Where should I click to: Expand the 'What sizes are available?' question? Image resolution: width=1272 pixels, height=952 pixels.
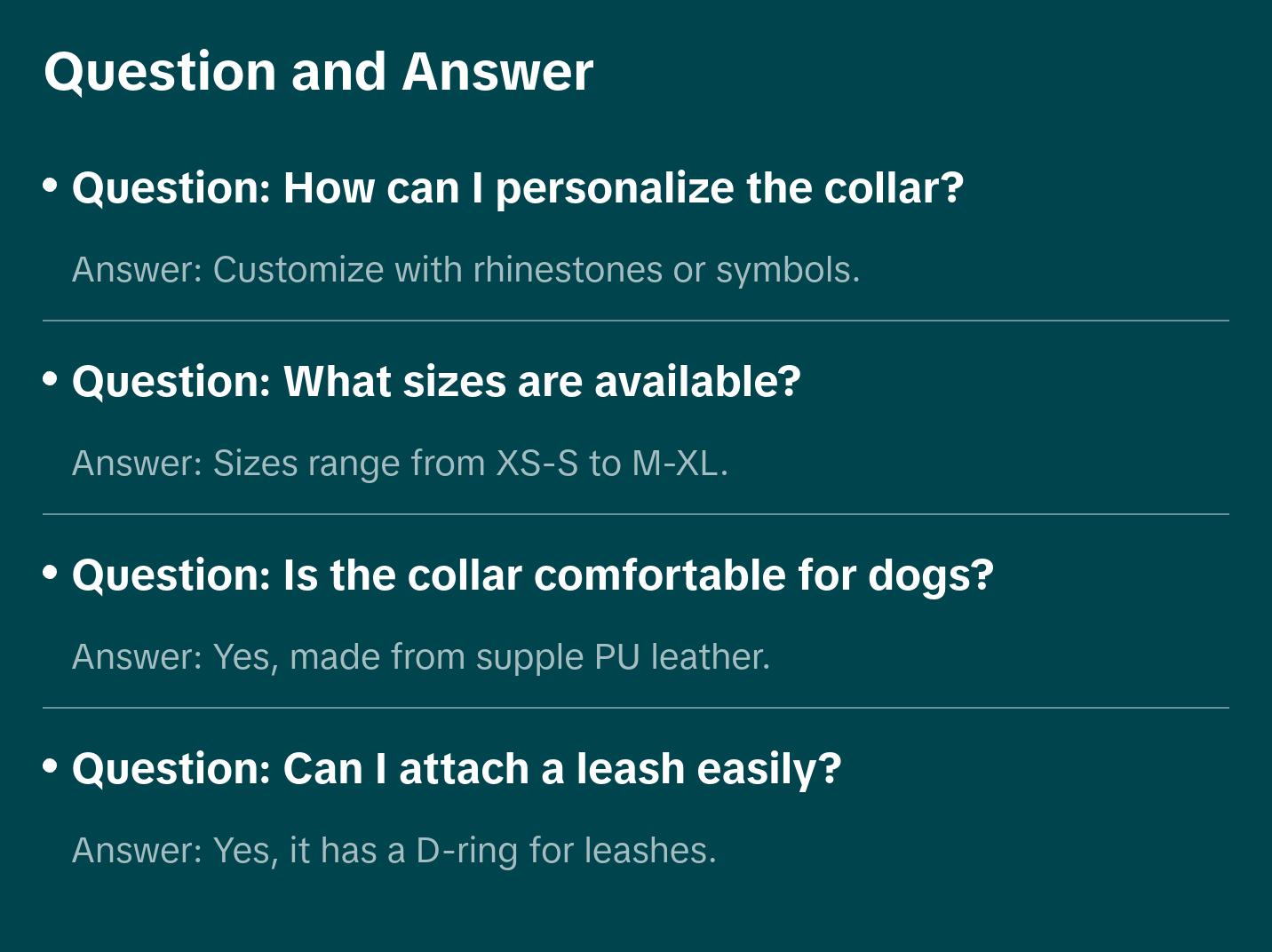[435, 382]
